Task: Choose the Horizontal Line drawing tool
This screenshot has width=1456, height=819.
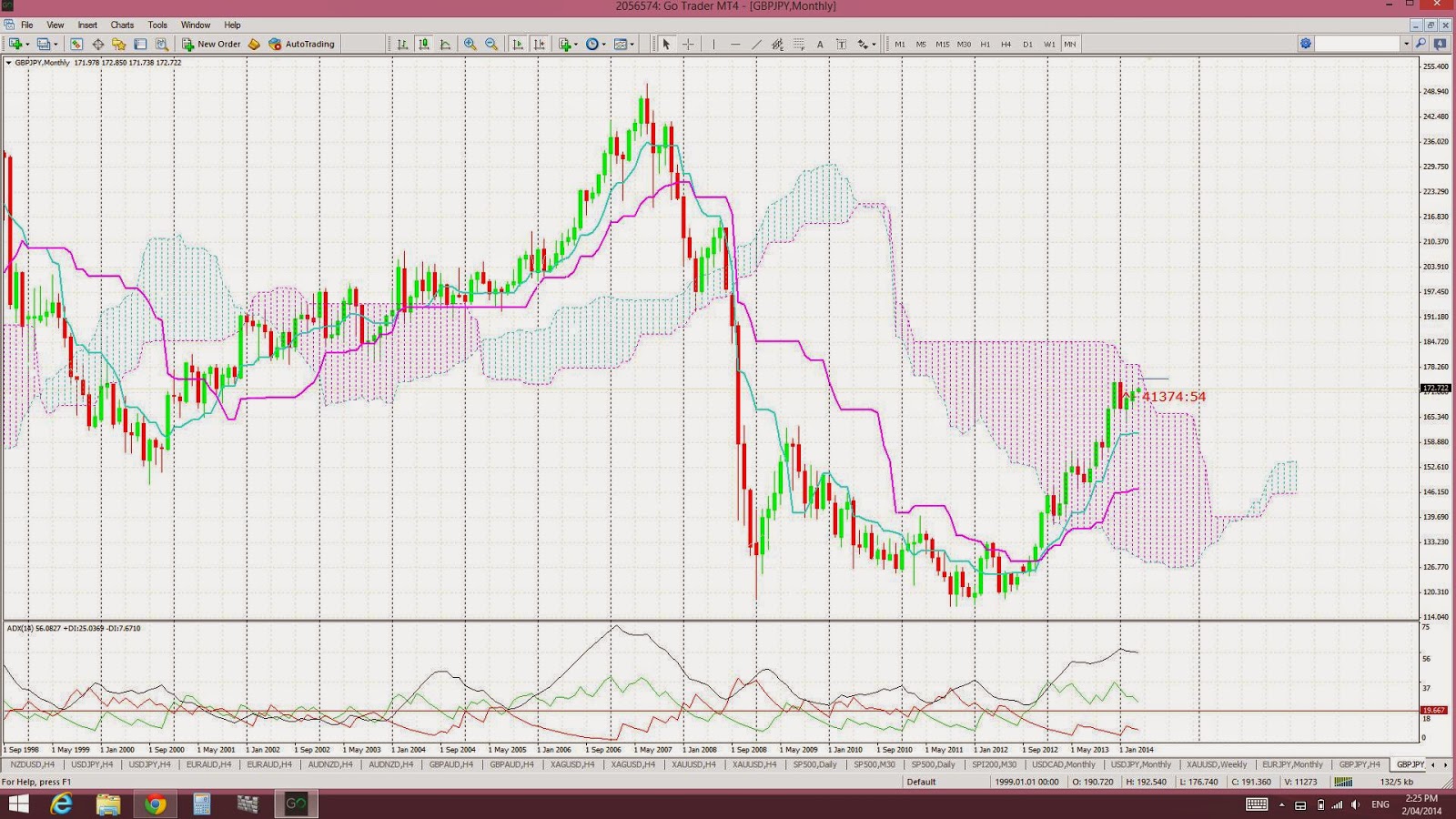Action: pyautogui.click(x=735, y=44)
